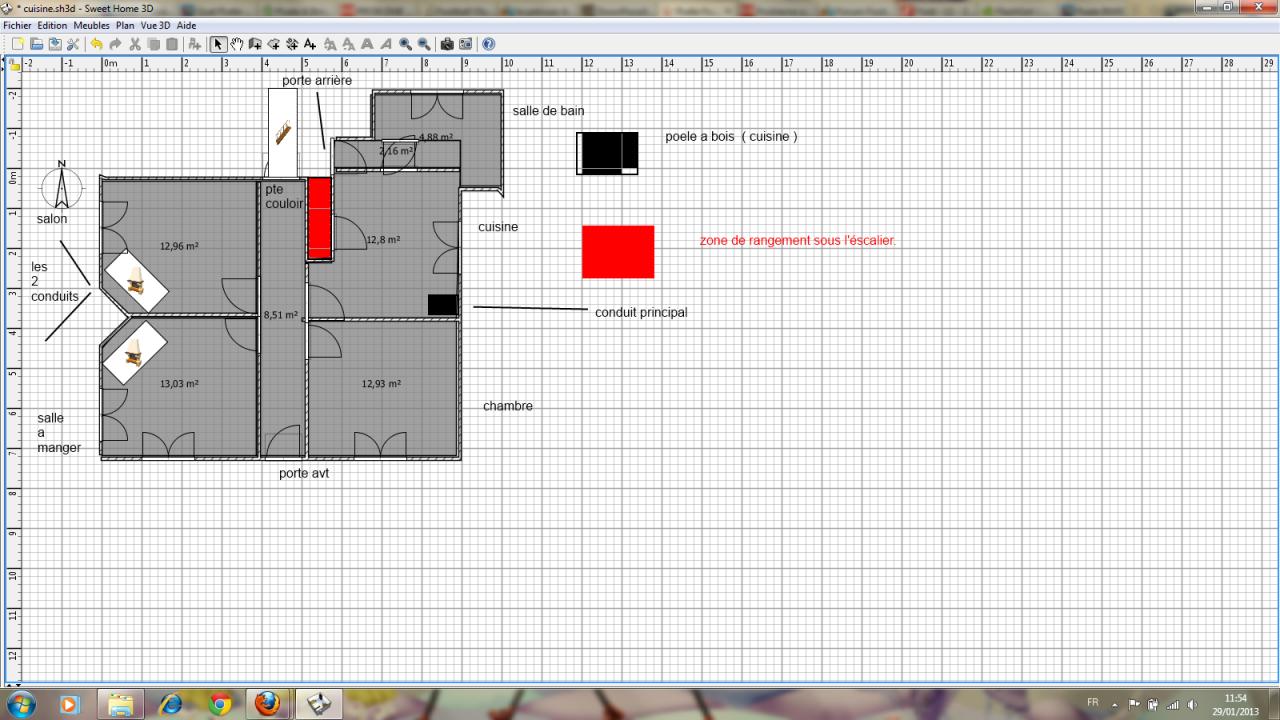1280x720 pixels.
Task: Click the 'pte couloir' label
Action: tap(284, 196)
